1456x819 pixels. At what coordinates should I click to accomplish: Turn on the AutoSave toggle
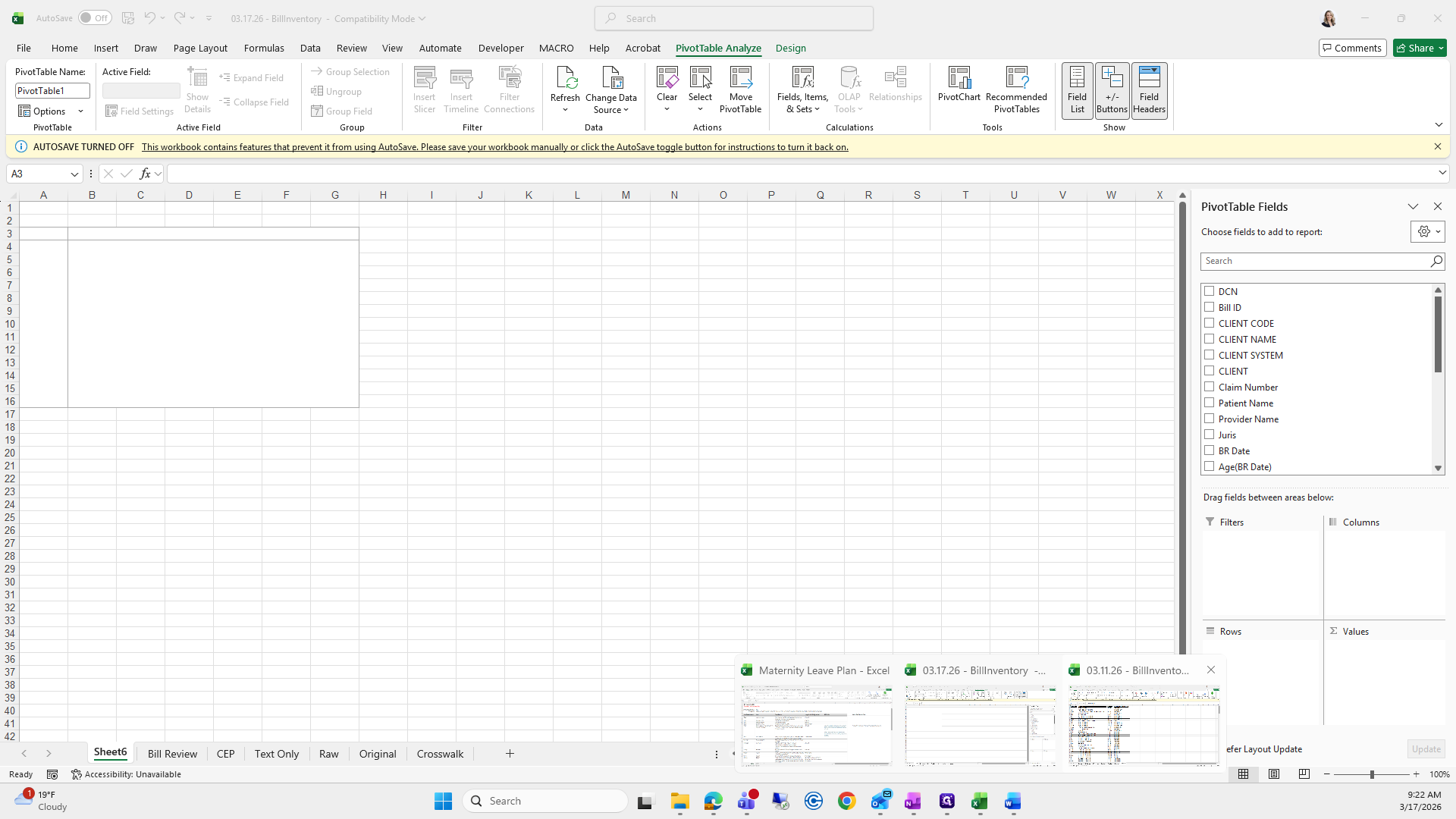pos(95,18)
